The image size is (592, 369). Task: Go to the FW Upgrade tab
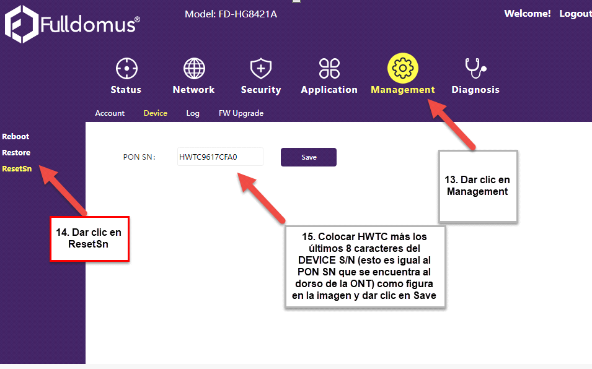pyautogui.click(x=241, y=113)
